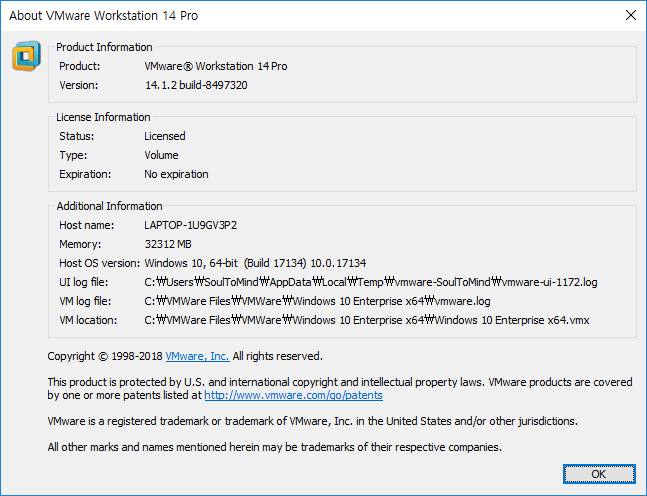Click the VM location: label
The image size is (647, 496).
click(x=88, y=320)
